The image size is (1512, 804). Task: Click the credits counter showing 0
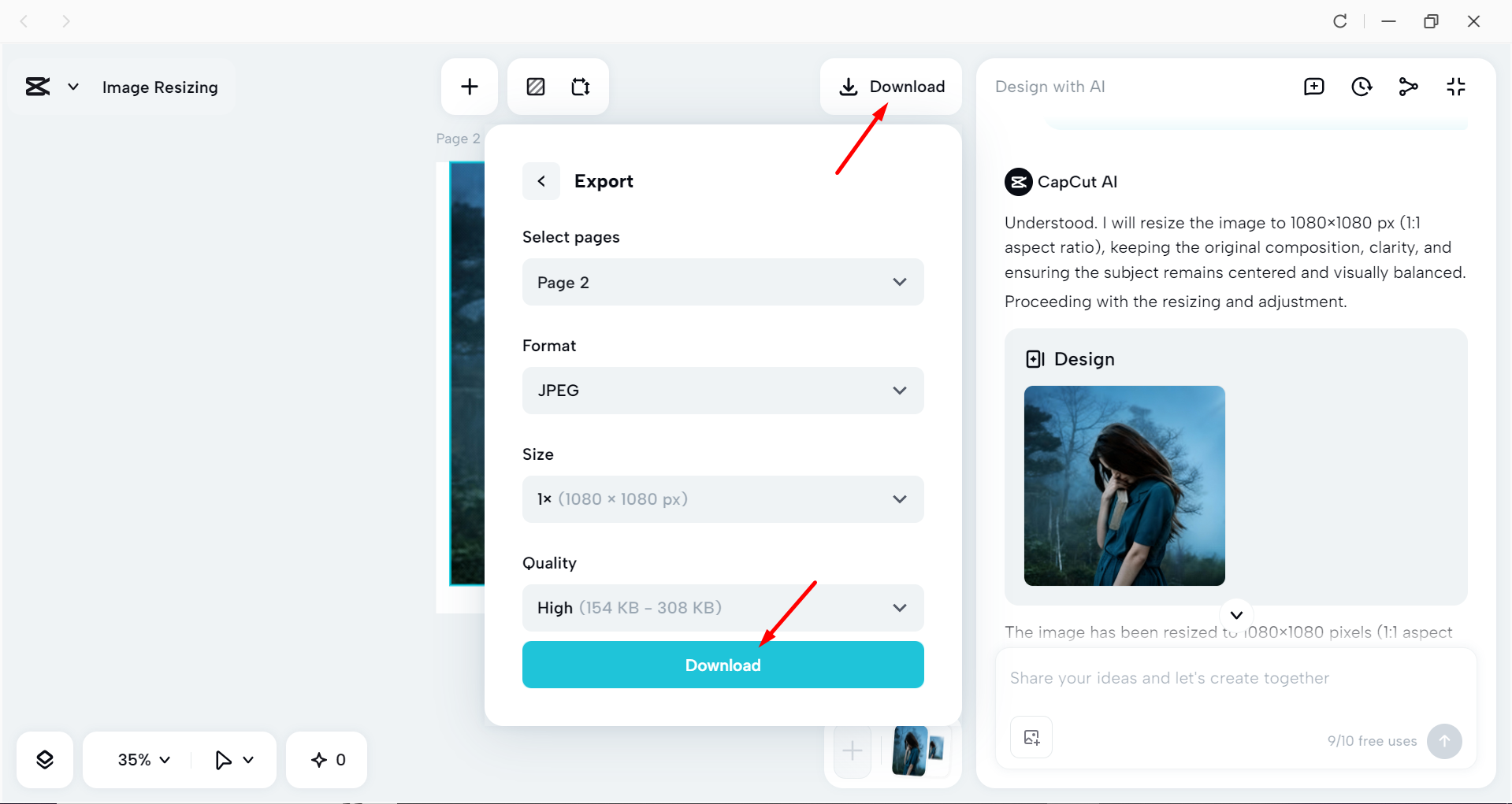[x=326, y=759]
